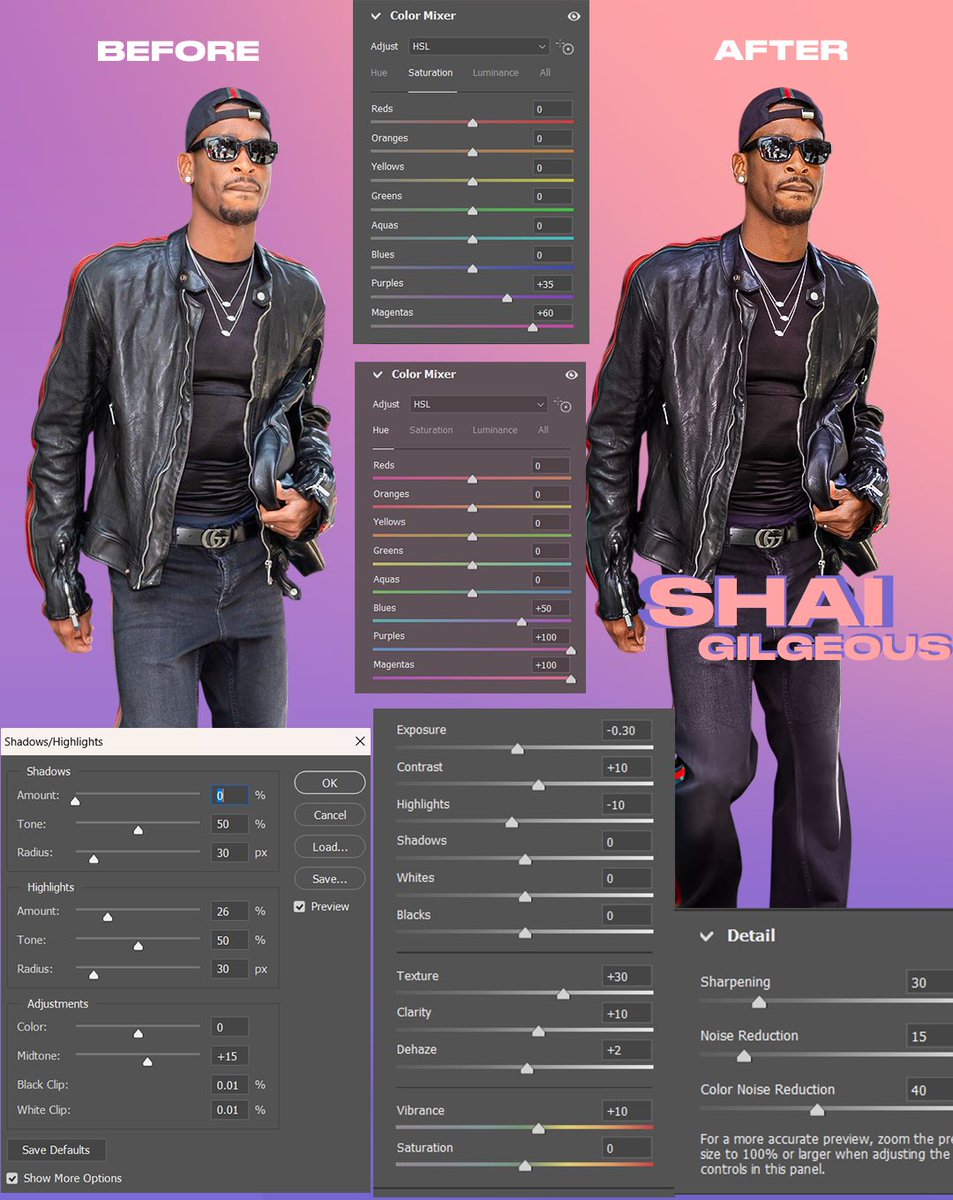This screenshot has width=953, height=1200.
Task: Click Midtone value field showing +15
Action: pos(230,1057)
